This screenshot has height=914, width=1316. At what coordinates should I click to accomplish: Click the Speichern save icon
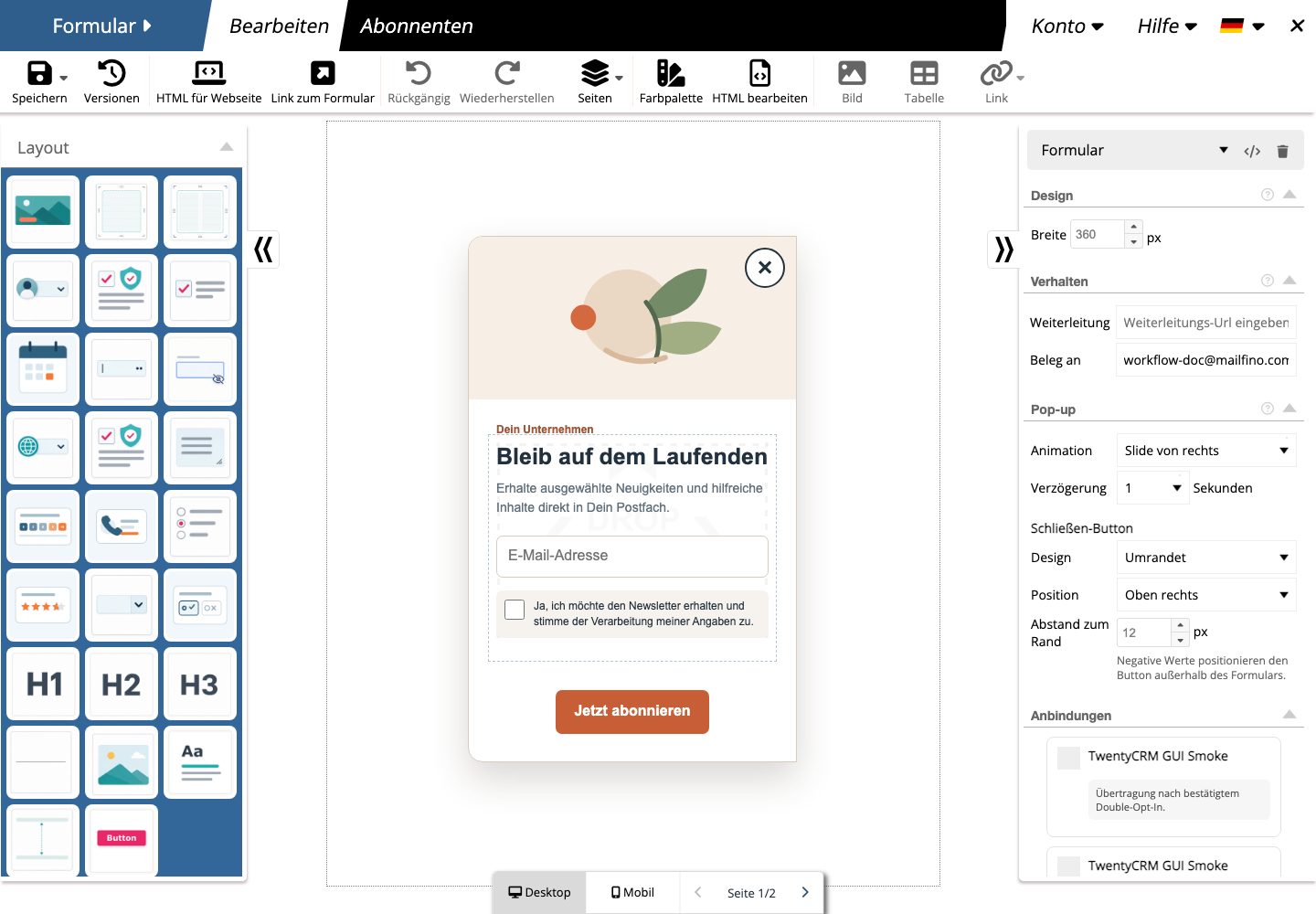tap(39, 73)
